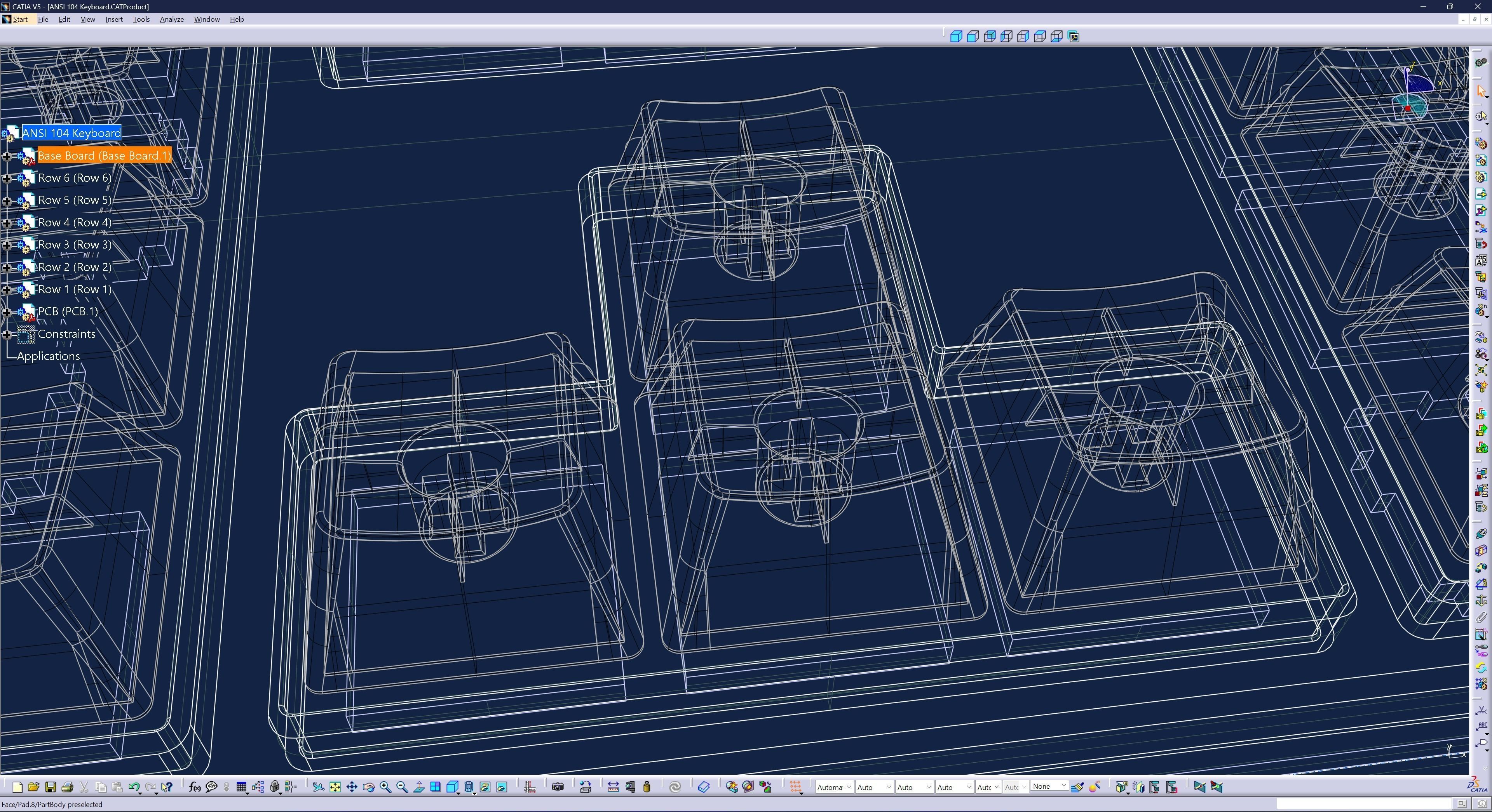
Task: Click the Undo arrow icon
Action: coord(134,787)
